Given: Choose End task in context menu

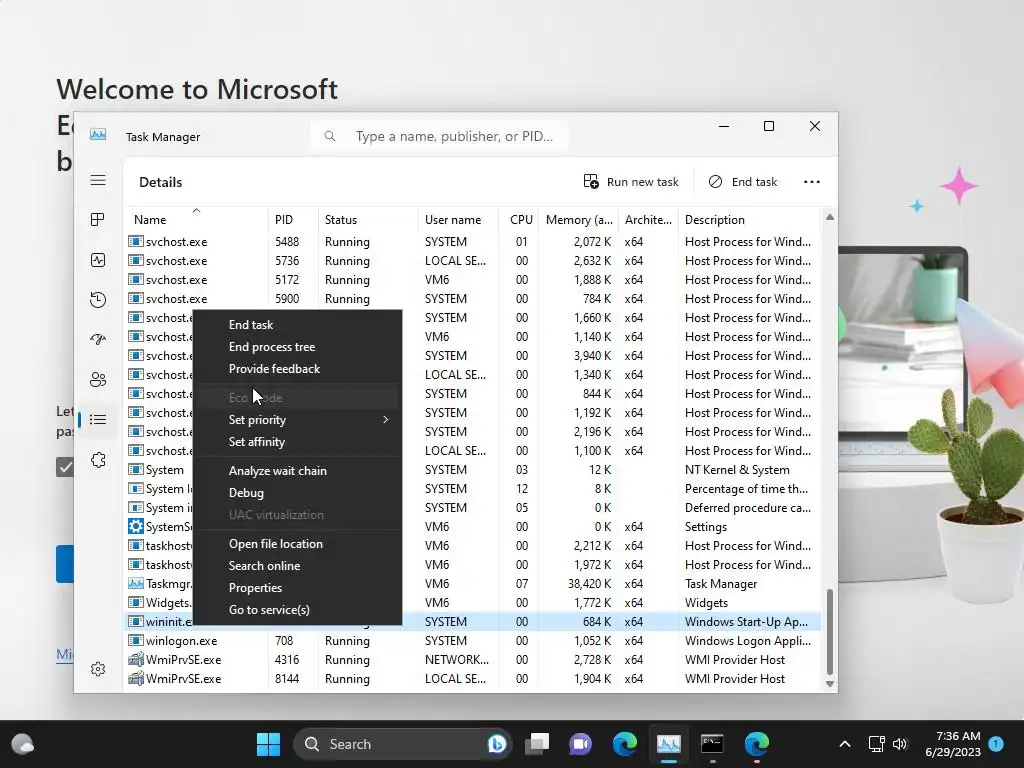Looking at the screenshot, I should tap(297, 325).
